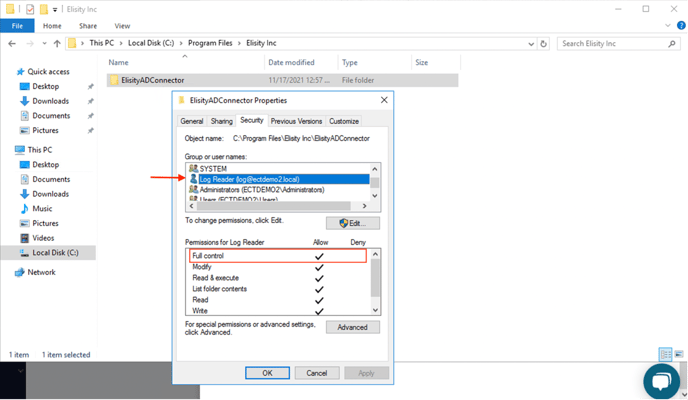Select Local Disk (C:) in navigation pane
Screen dimensions: 688x400
click(x=49, y=253)
